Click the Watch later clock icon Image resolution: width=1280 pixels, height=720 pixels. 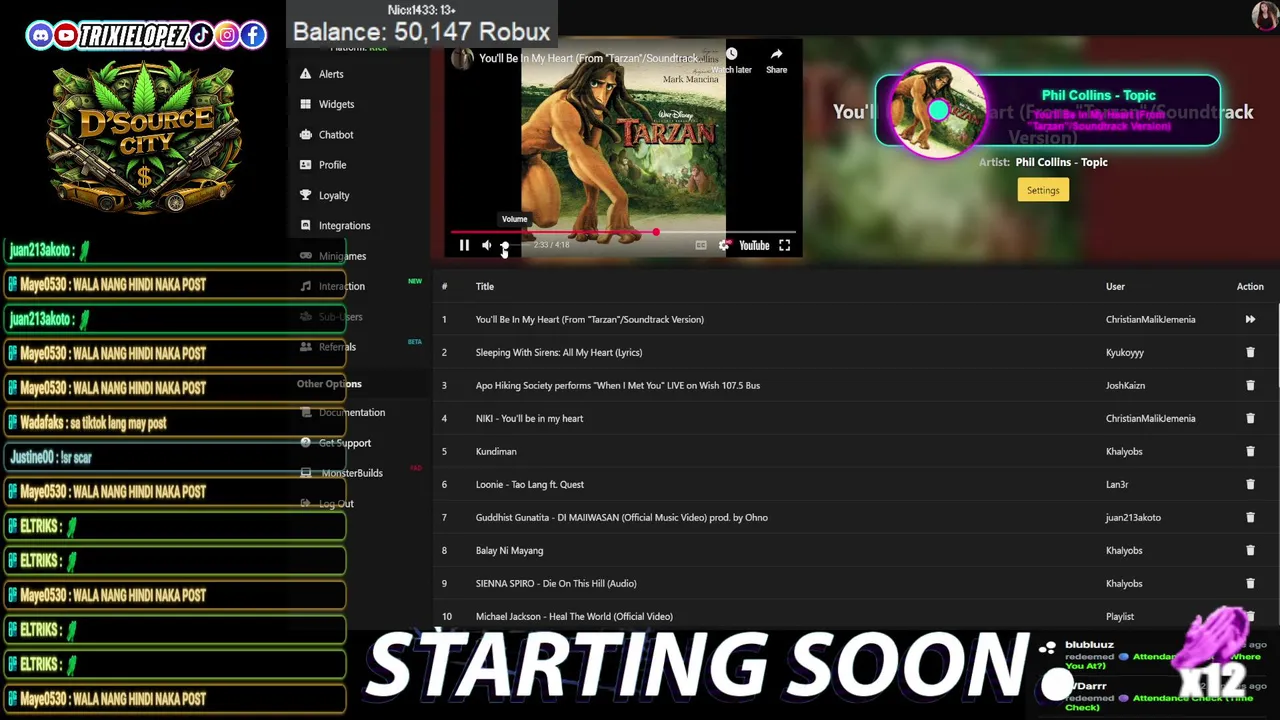731,55
